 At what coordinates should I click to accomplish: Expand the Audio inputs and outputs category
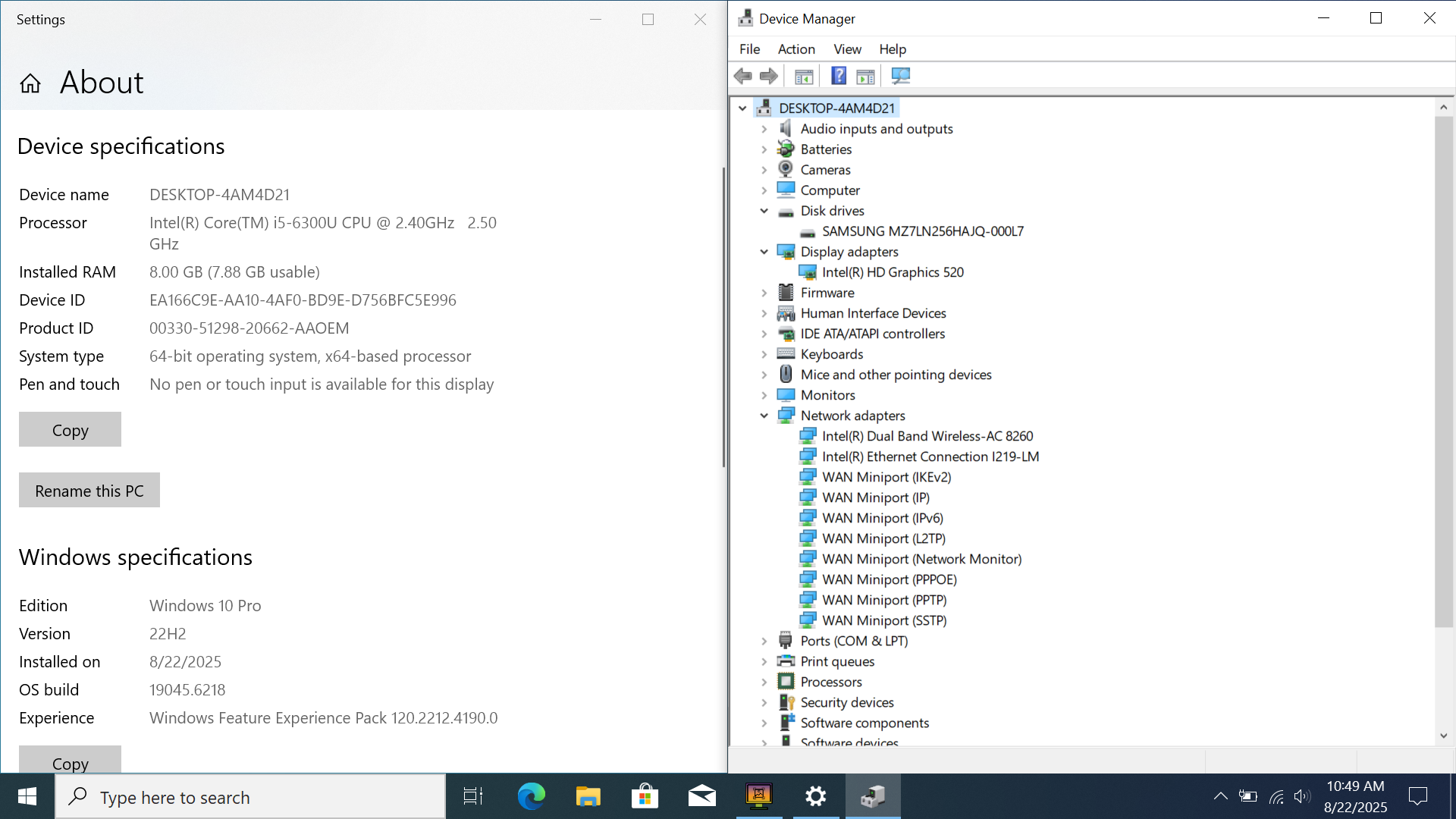click(764, 129)
